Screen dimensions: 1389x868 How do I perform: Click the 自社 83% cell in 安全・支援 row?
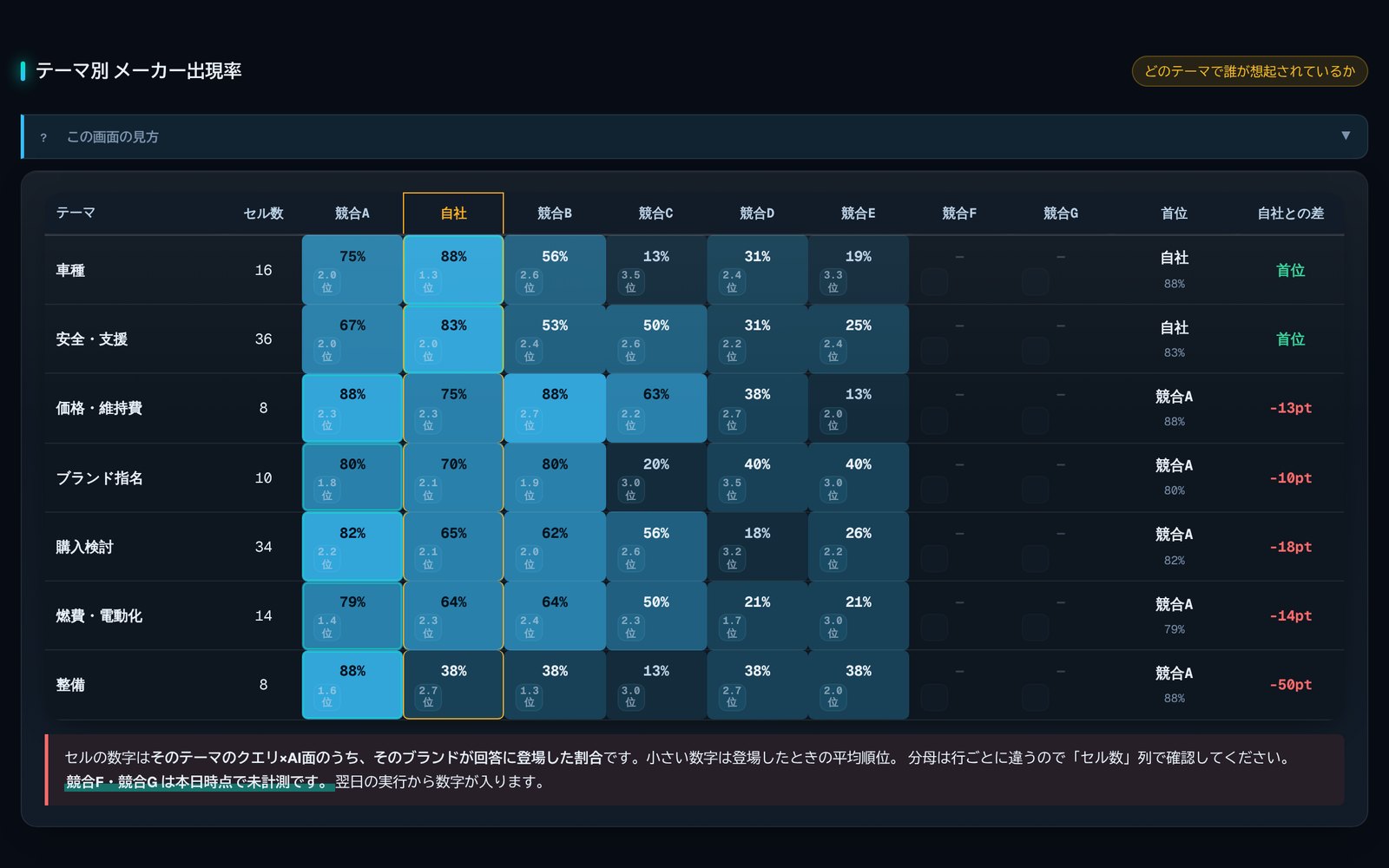click(x=453, y=339)
